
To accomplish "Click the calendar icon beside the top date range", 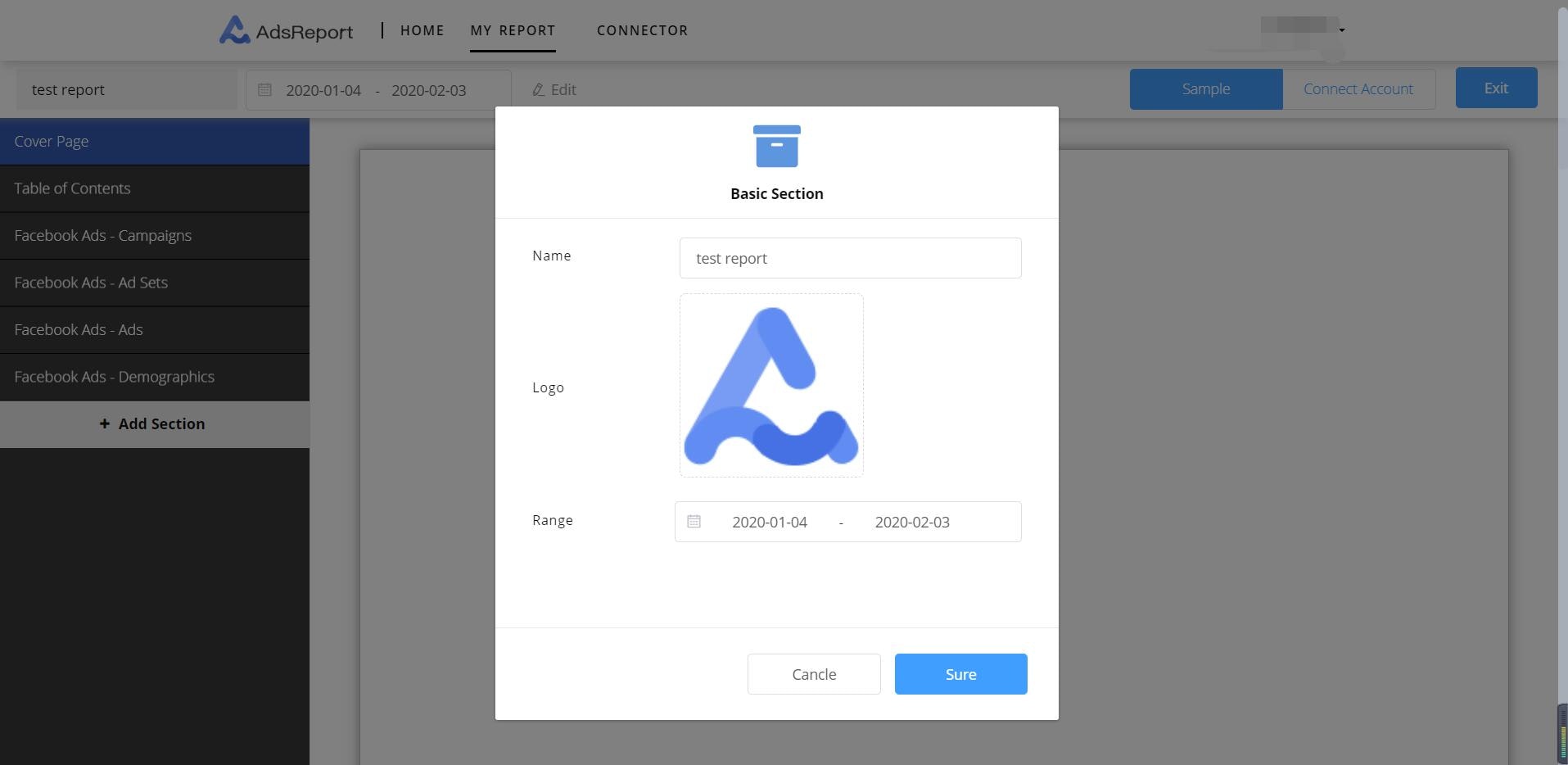I will click(x=265, y=89).
